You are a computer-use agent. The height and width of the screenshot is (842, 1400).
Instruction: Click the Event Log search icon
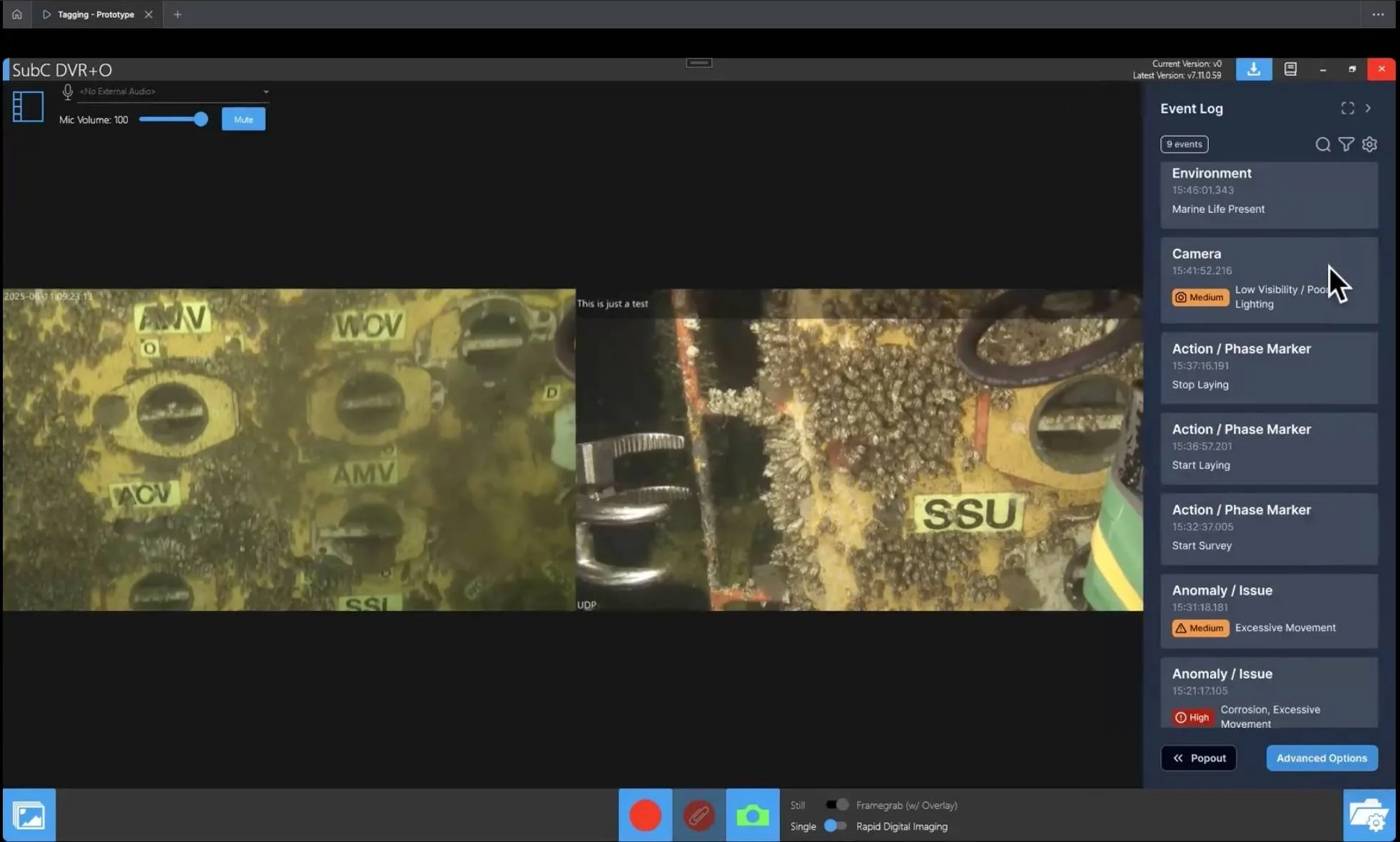point(1322,144)
